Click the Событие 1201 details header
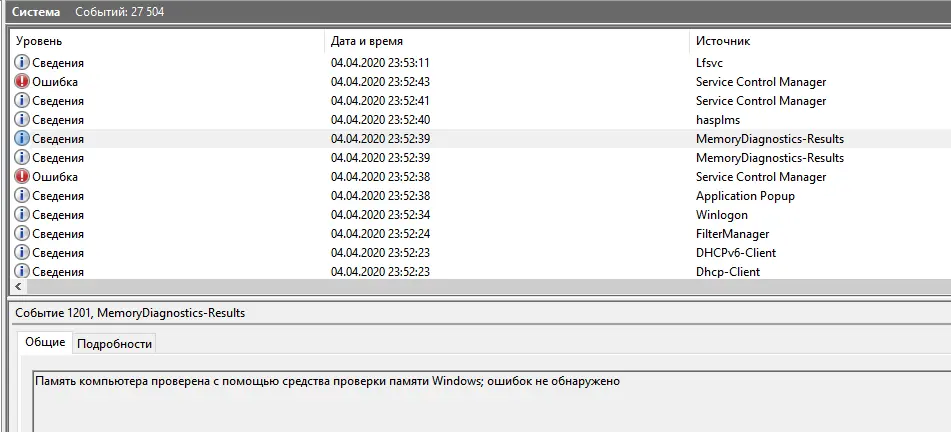 point(130,313)
